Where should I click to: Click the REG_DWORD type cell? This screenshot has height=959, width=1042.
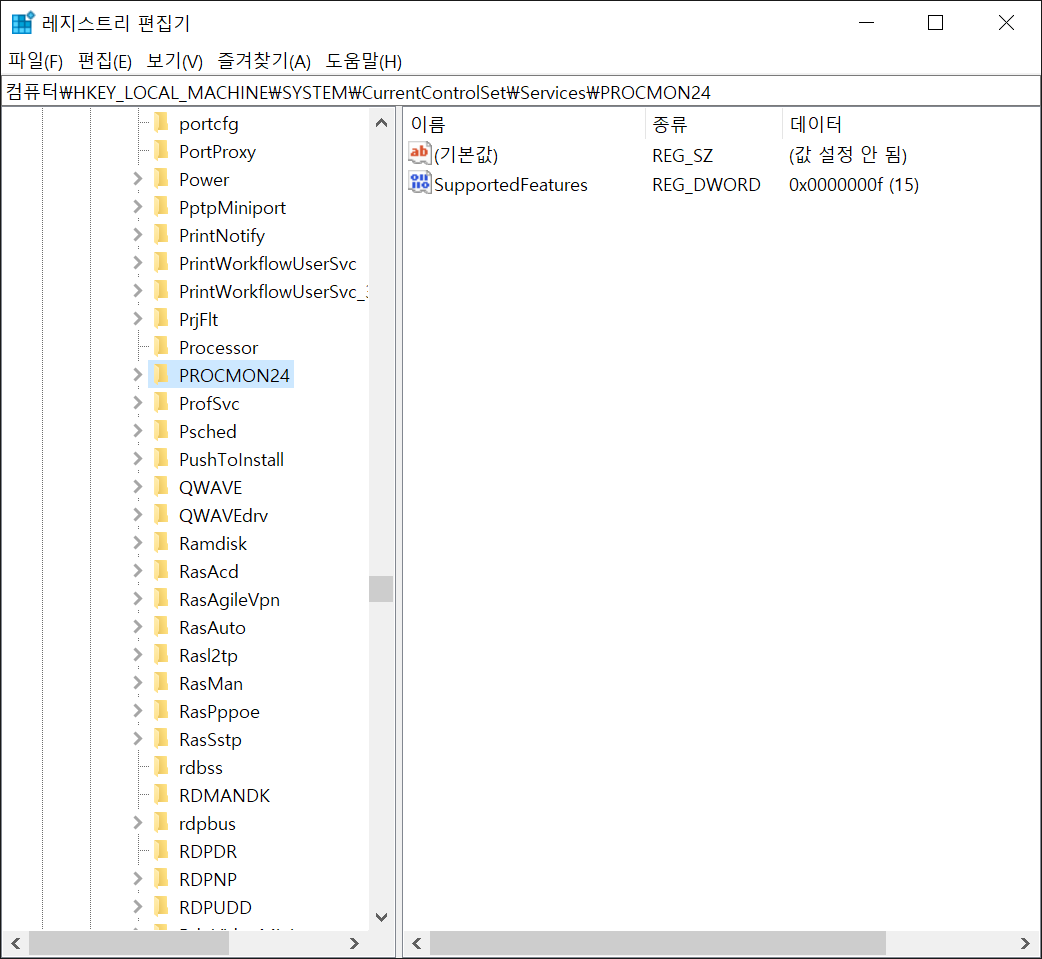[x=706, y=184]
